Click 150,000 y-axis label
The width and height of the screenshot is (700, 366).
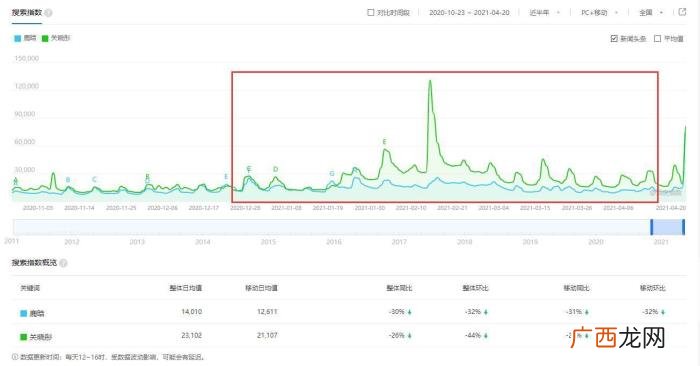point(27,58)
